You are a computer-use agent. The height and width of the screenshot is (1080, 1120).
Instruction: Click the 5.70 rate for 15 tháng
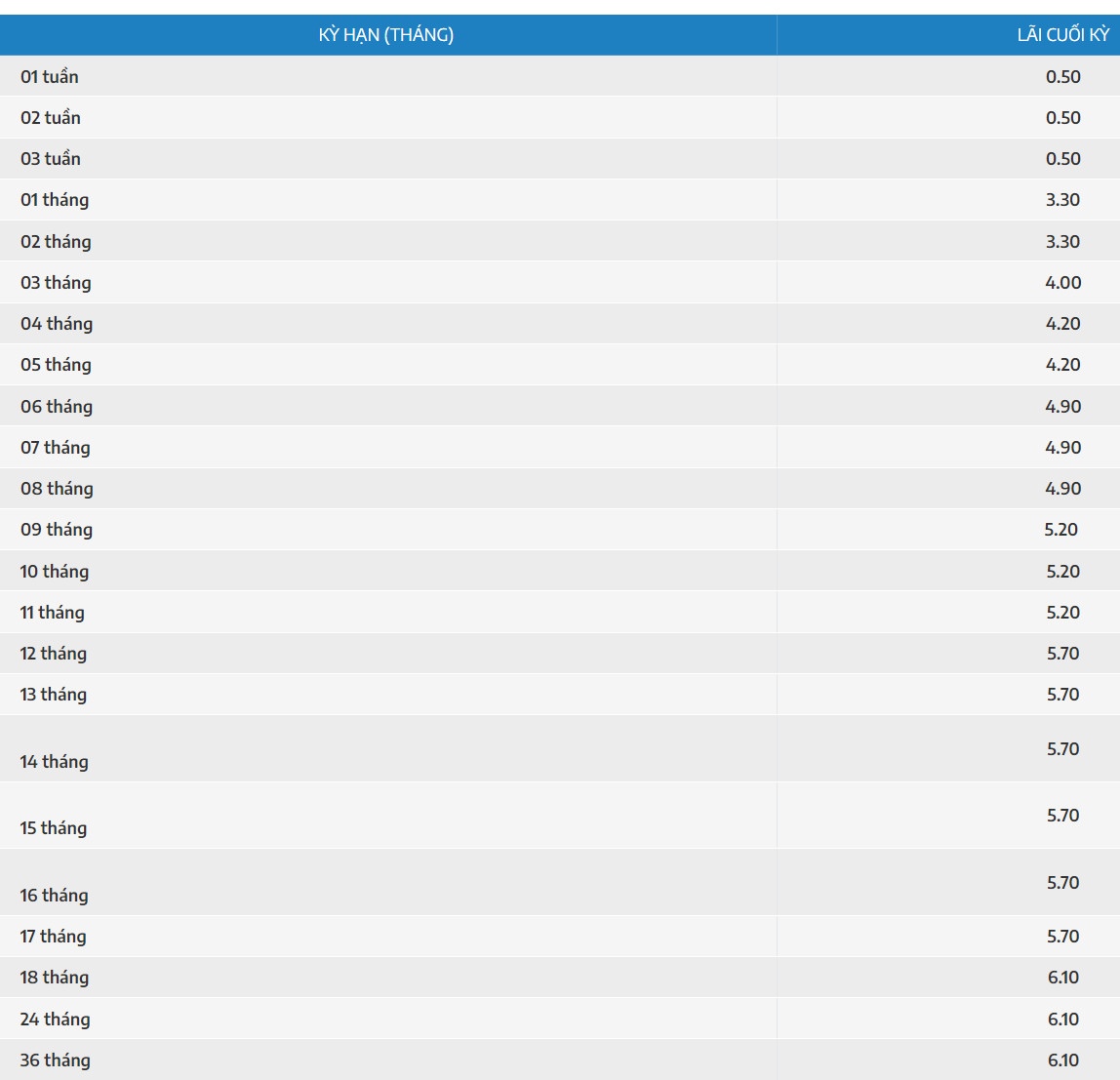point(1062,816)
